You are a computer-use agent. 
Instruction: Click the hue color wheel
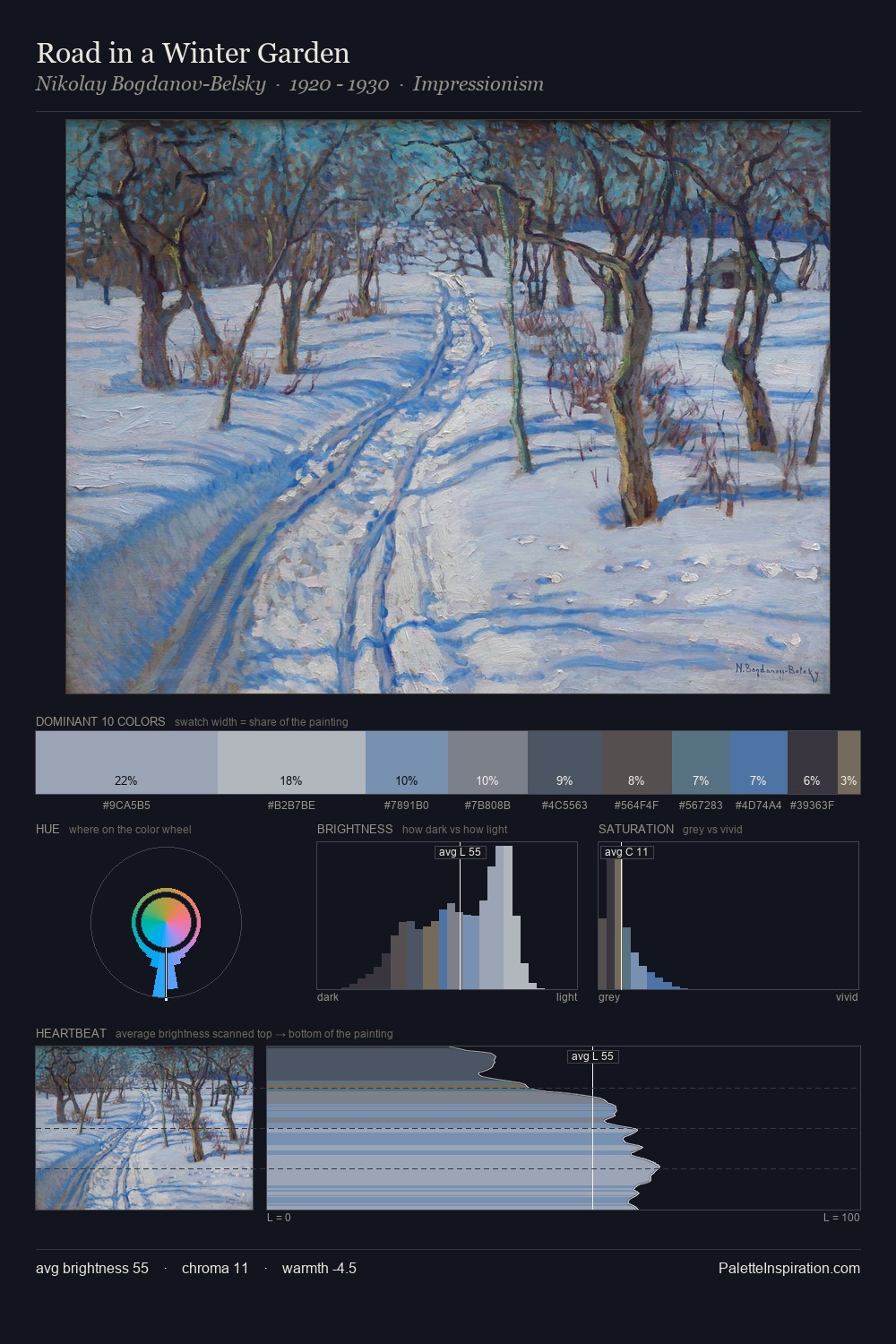click(x=166, y=923)
